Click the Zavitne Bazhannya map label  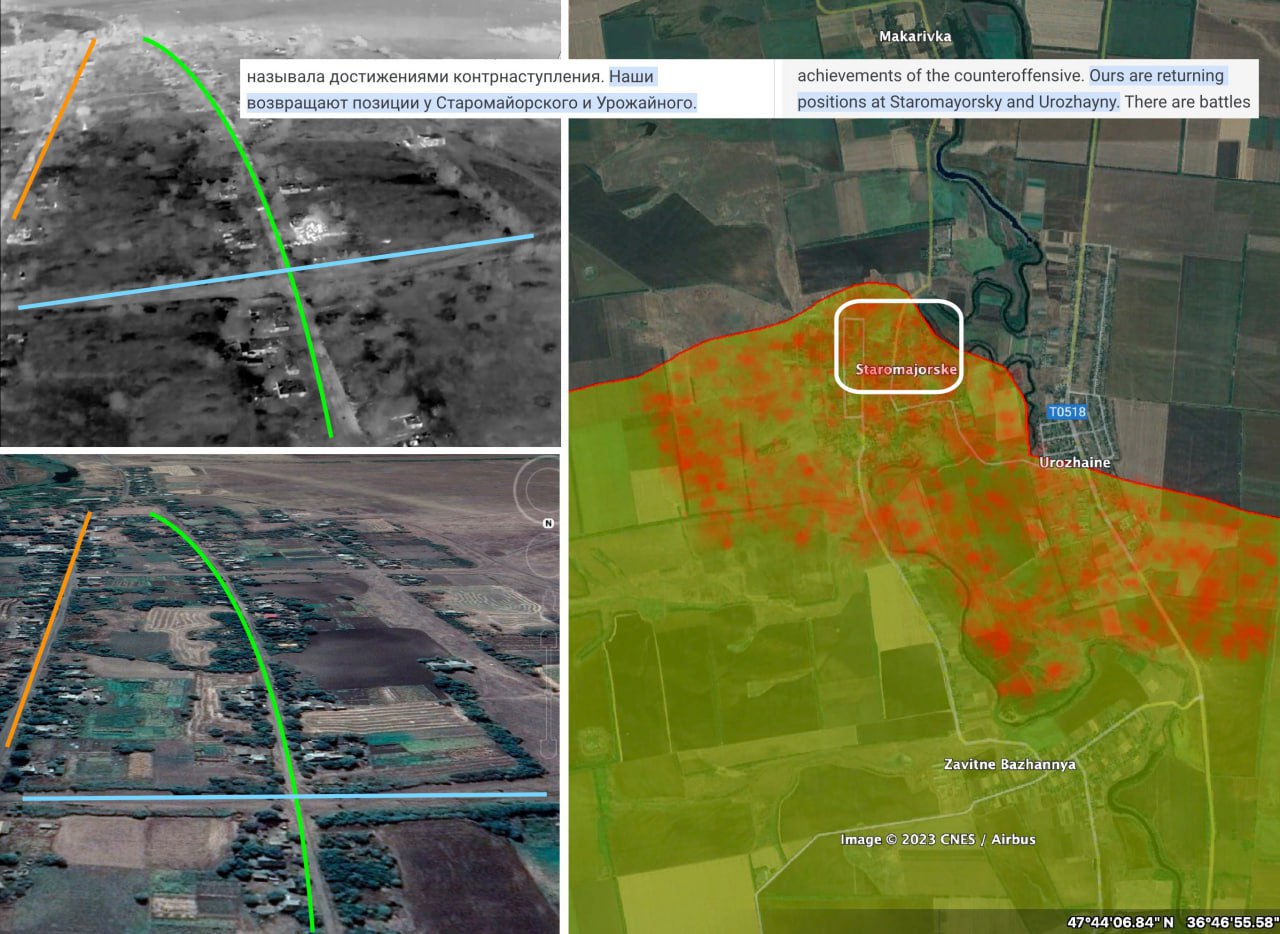[x=1010, y=764]
